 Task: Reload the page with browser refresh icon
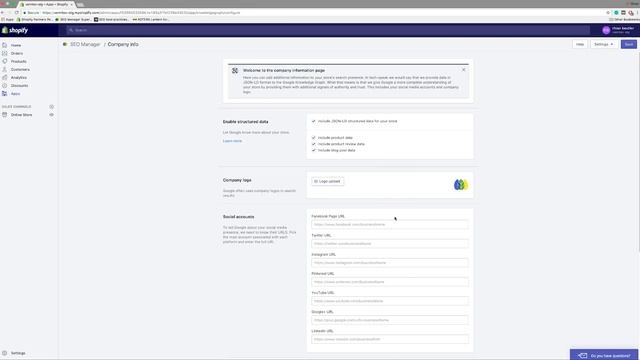coord(17,13)
